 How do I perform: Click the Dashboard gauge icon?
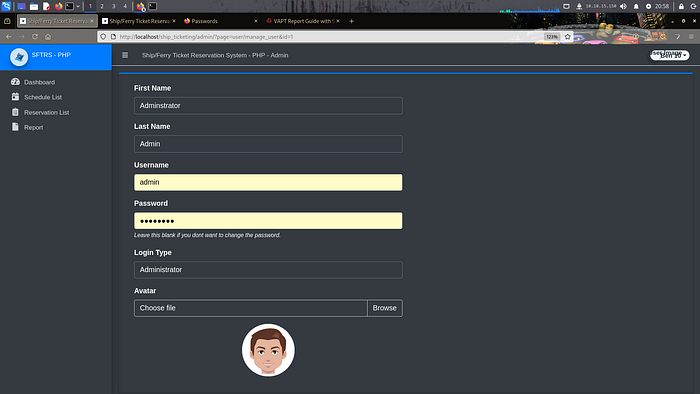pyautogui.click(x=15, y=82)
